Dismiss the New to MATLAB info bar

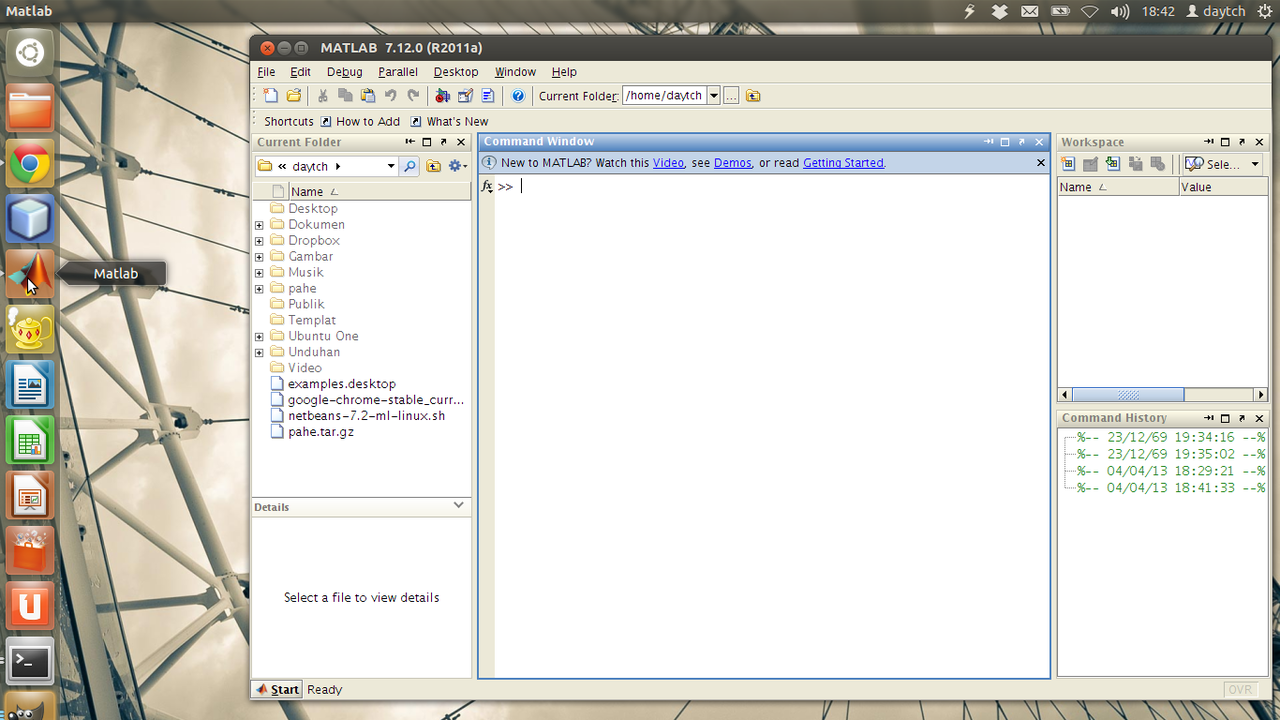click(x=1040, y=163)
